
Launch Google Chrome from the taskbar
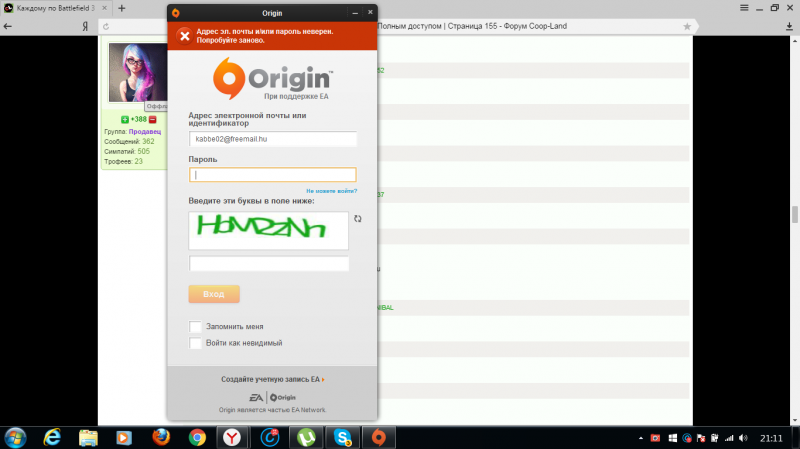click(197, 438)
